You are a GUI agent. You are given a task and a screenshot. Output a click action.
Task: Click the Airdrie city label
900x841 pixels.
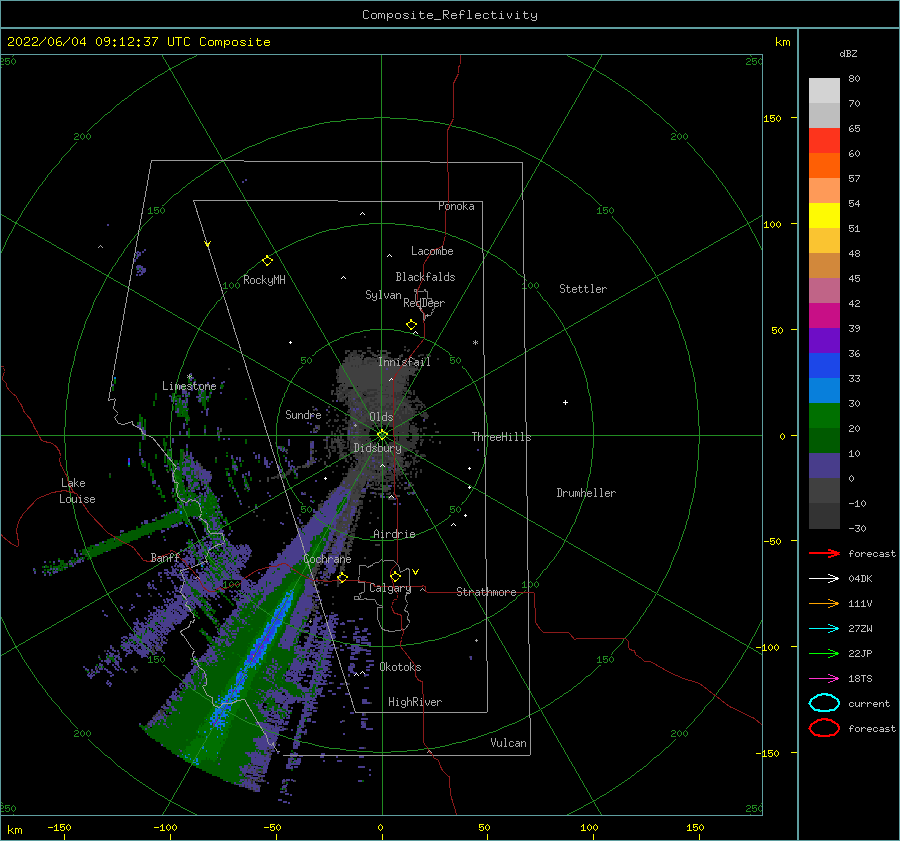click(394, 534)
